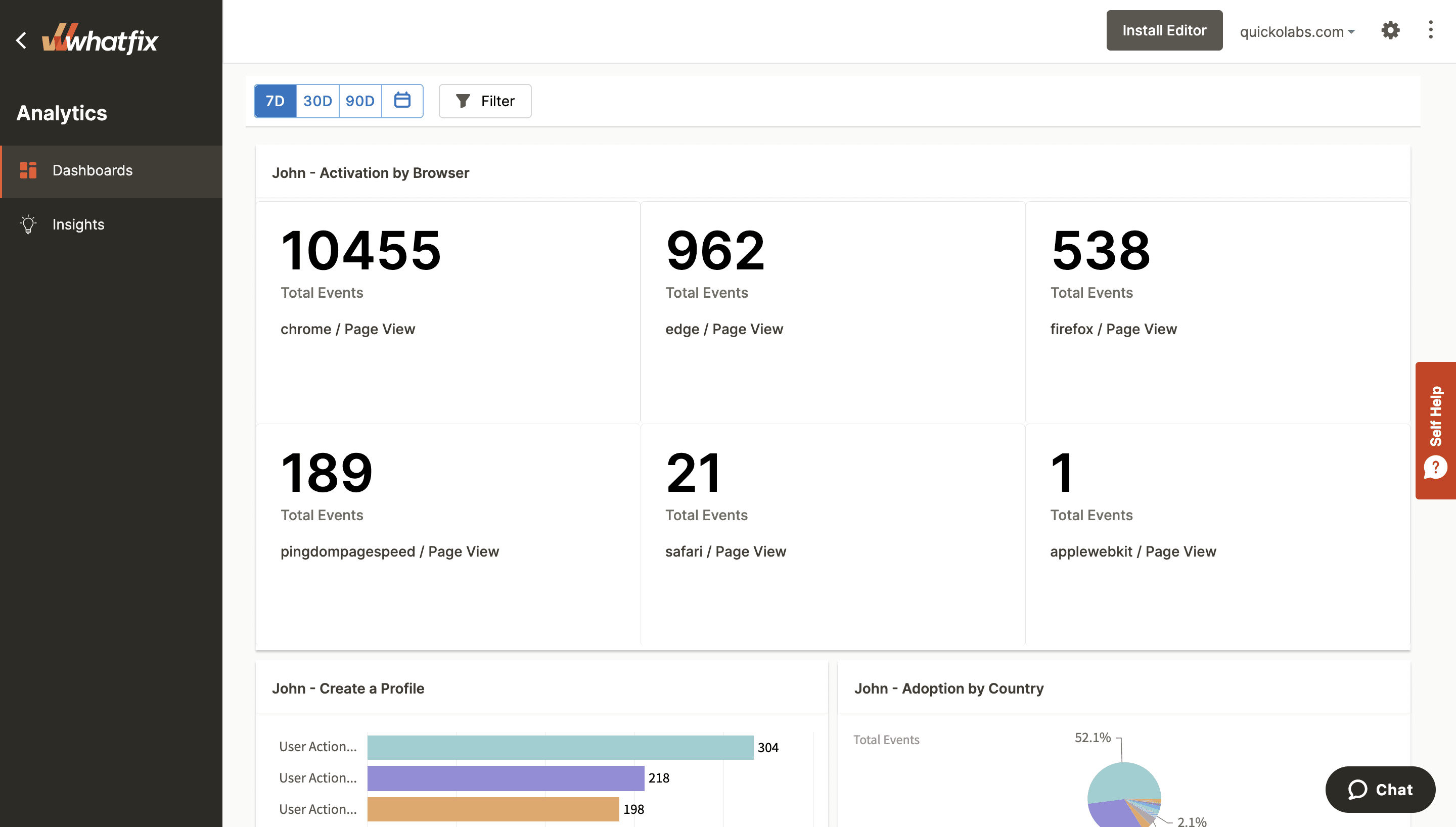Click the Filter funnel icon
1456x827 pixels.
[x=462, y=100]
